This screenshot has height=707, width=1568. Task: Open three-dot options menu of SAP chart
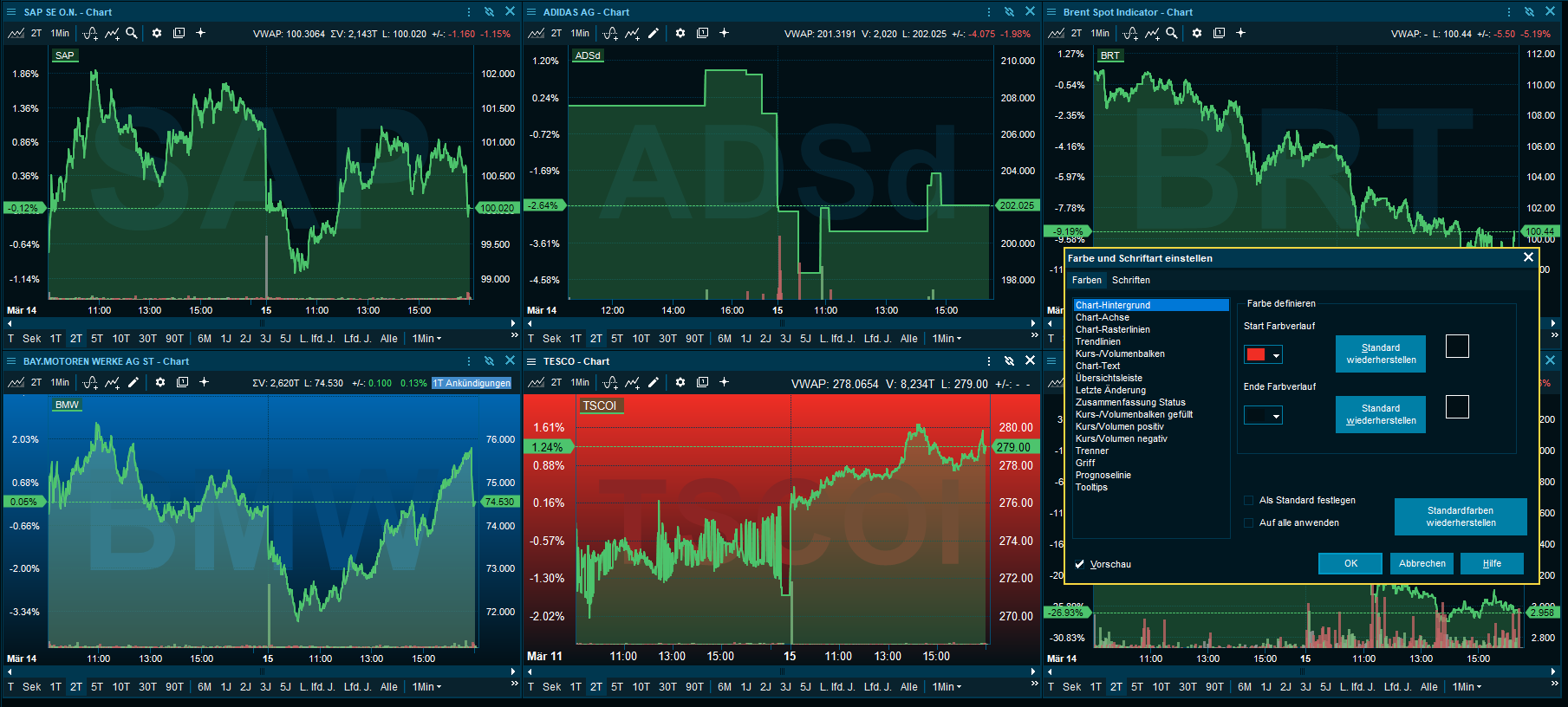pos(469,12)
